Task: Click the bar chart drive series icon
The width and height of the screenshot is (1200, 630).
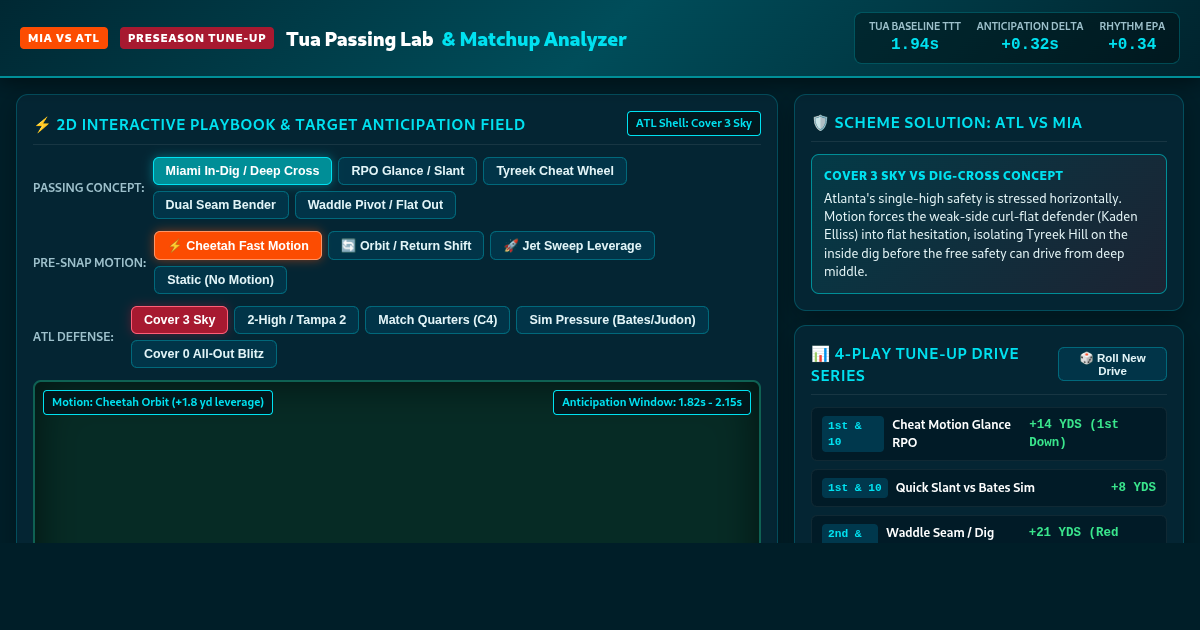Action: [820, 354]
